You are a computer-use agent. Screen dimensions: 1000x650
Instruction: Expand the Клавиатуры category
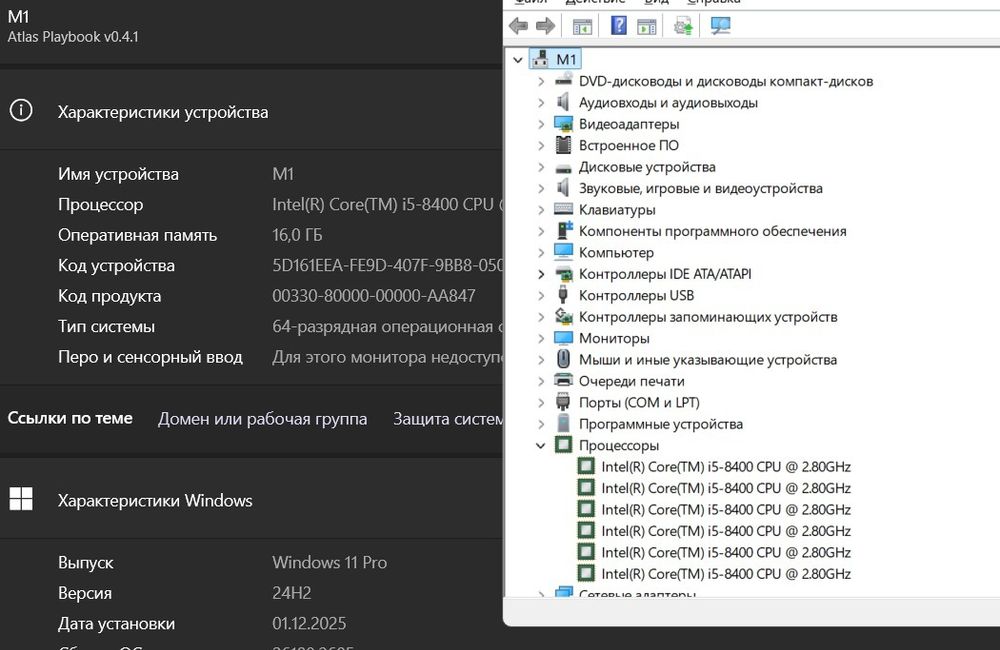pyautogui.click(x=541, y=210)
